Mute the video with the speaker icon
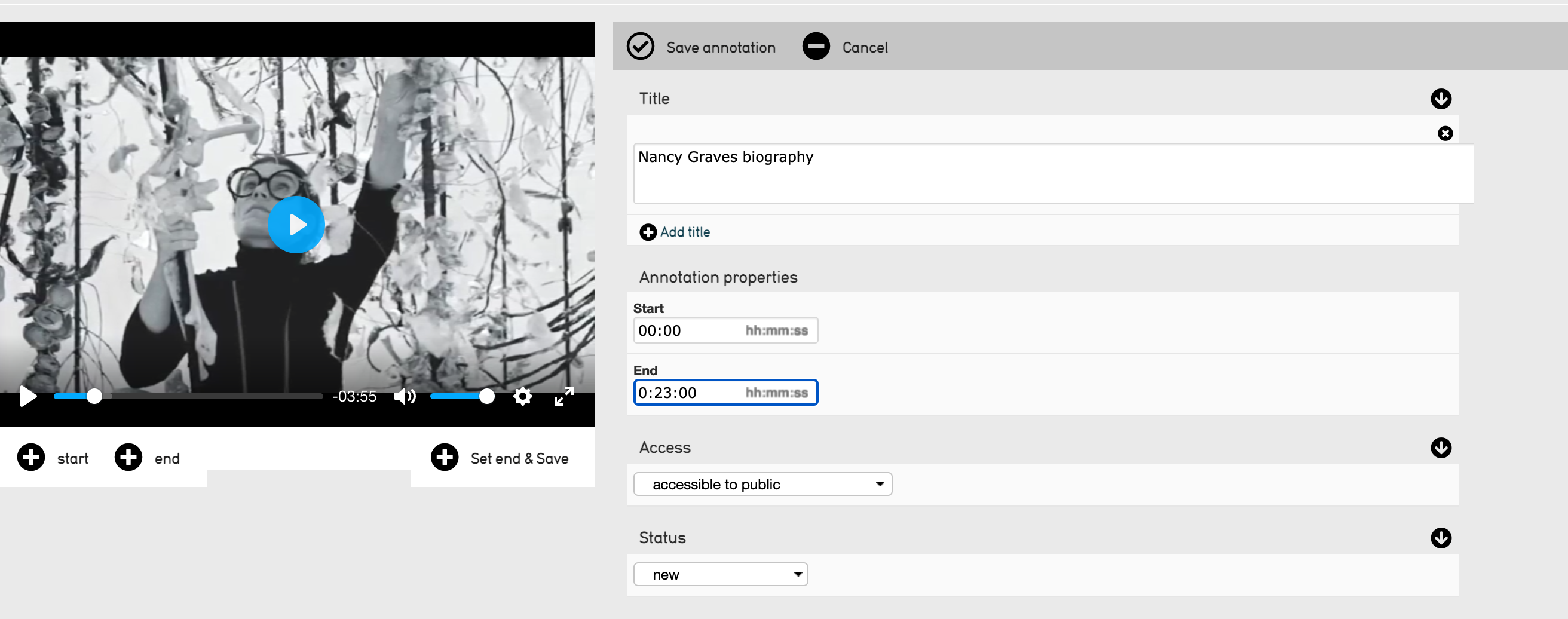Viewport: 1568px width, 619px height. 405,396
